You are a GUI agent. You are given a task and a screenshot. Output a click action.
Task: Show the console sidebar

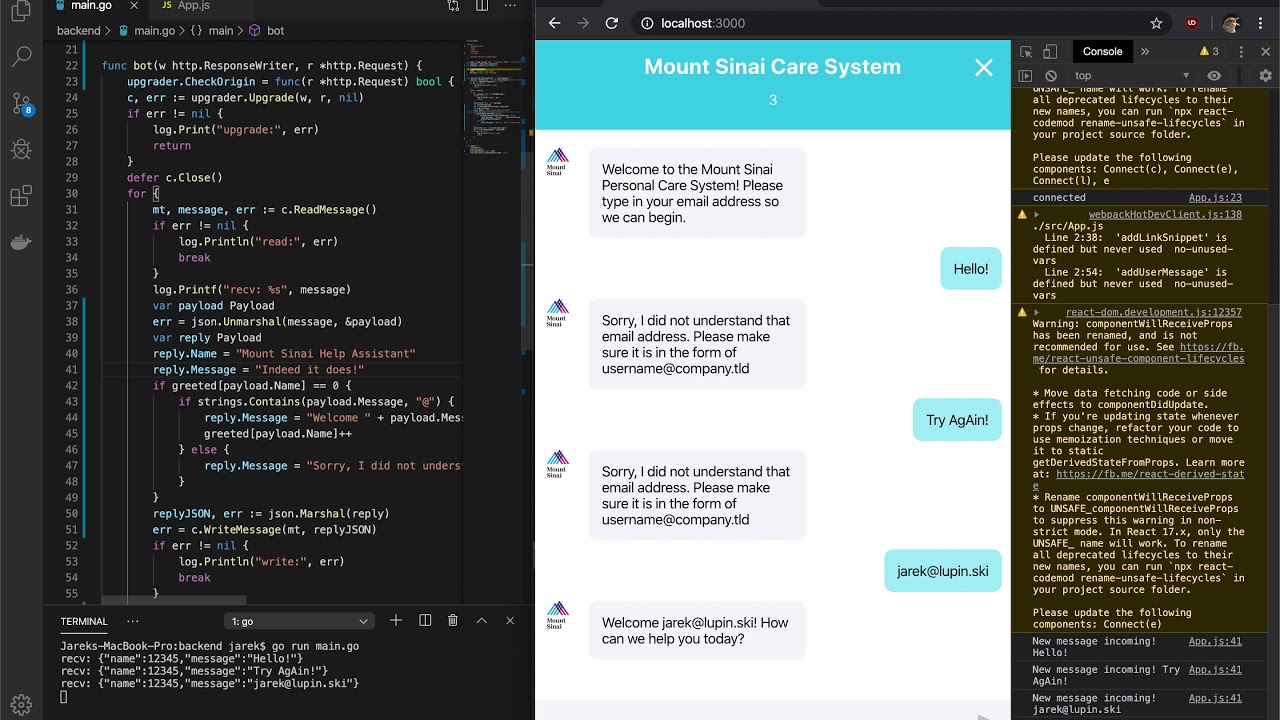(1025, 76)
